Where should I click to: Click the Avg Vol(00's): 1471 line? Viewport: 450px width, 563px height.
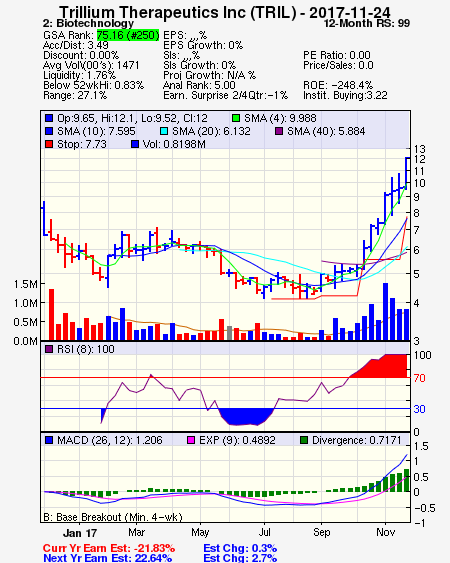pos(91,65)
